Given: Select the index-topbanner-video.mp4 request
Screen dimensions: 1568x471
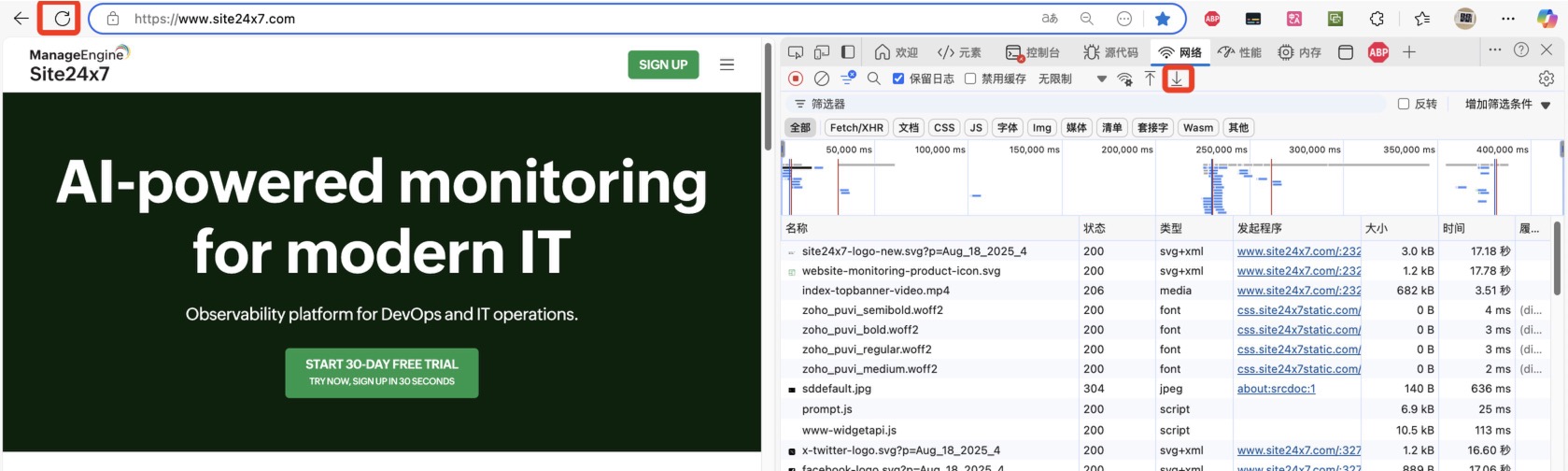Looking at the screenshot, I should coord(875,291).
